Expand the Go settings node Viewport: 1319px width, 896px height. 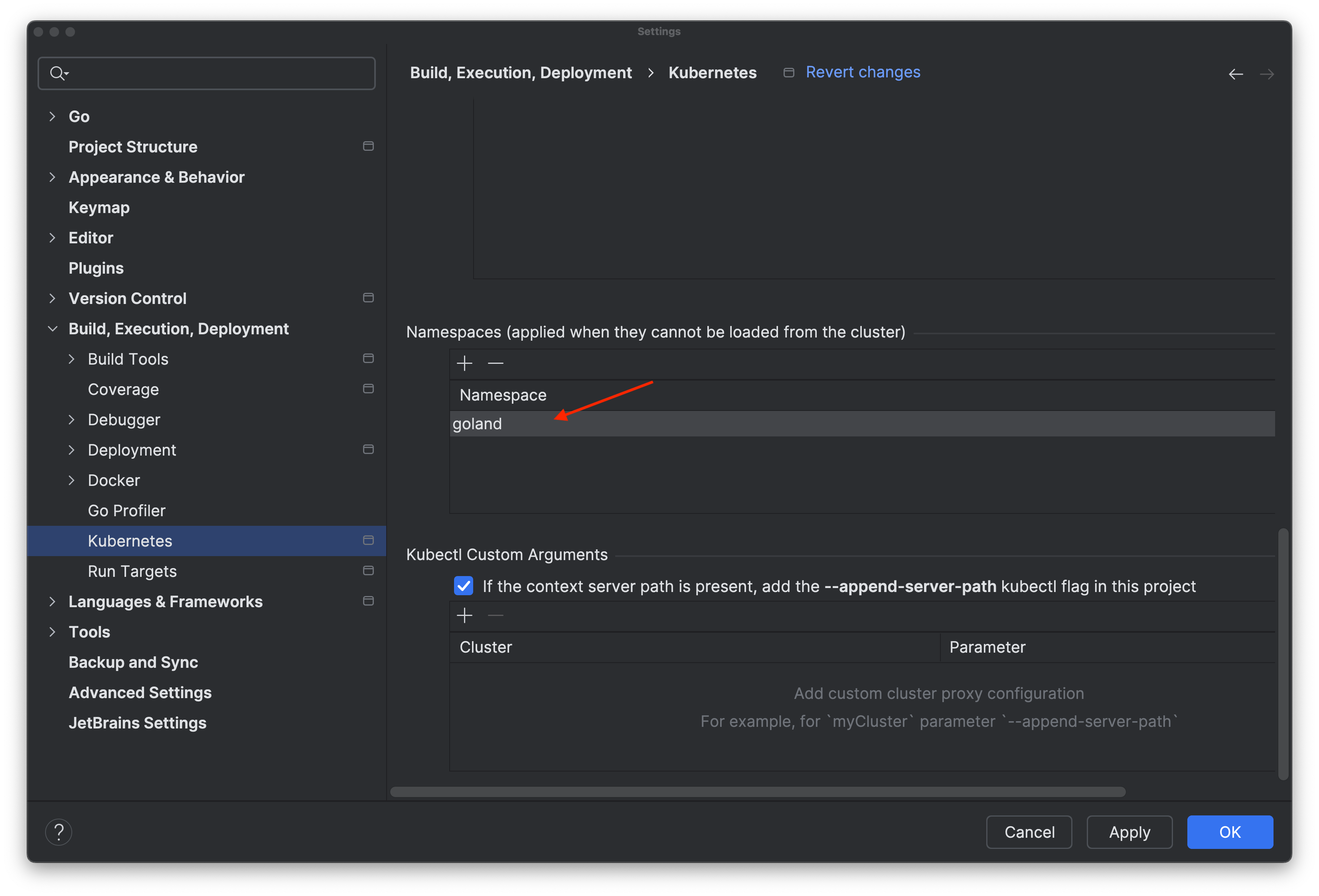coord(52,116)
